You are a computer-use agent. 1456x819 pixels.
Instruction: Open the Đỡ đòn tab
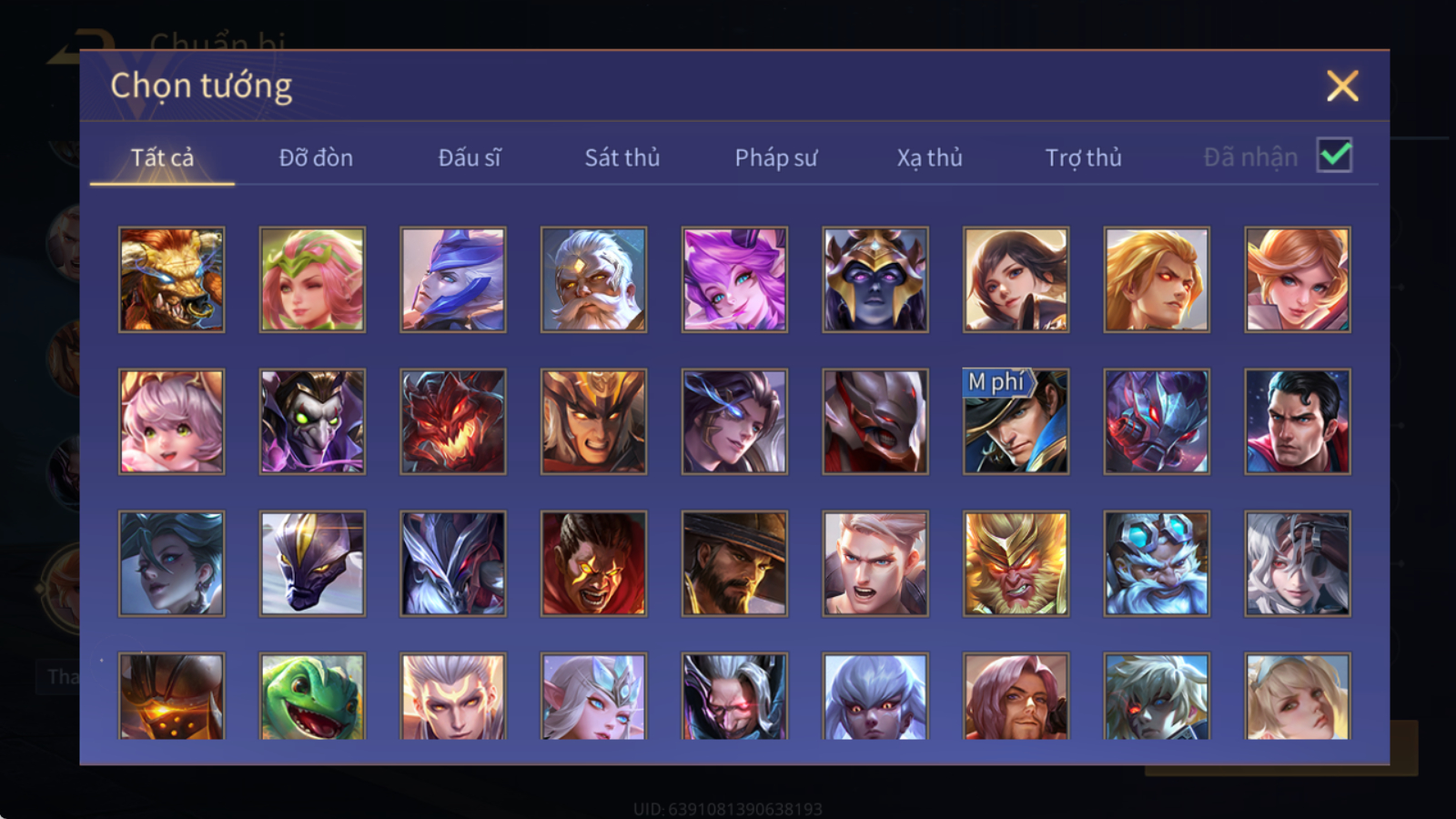(316, 157)
